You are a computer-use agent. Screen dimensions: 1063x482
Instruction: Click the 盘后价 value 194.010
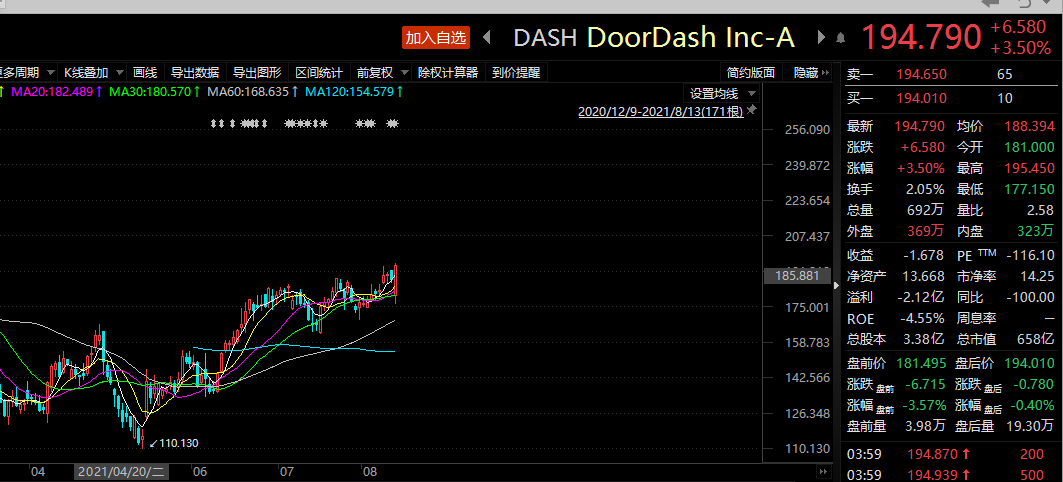point(1030,363)
